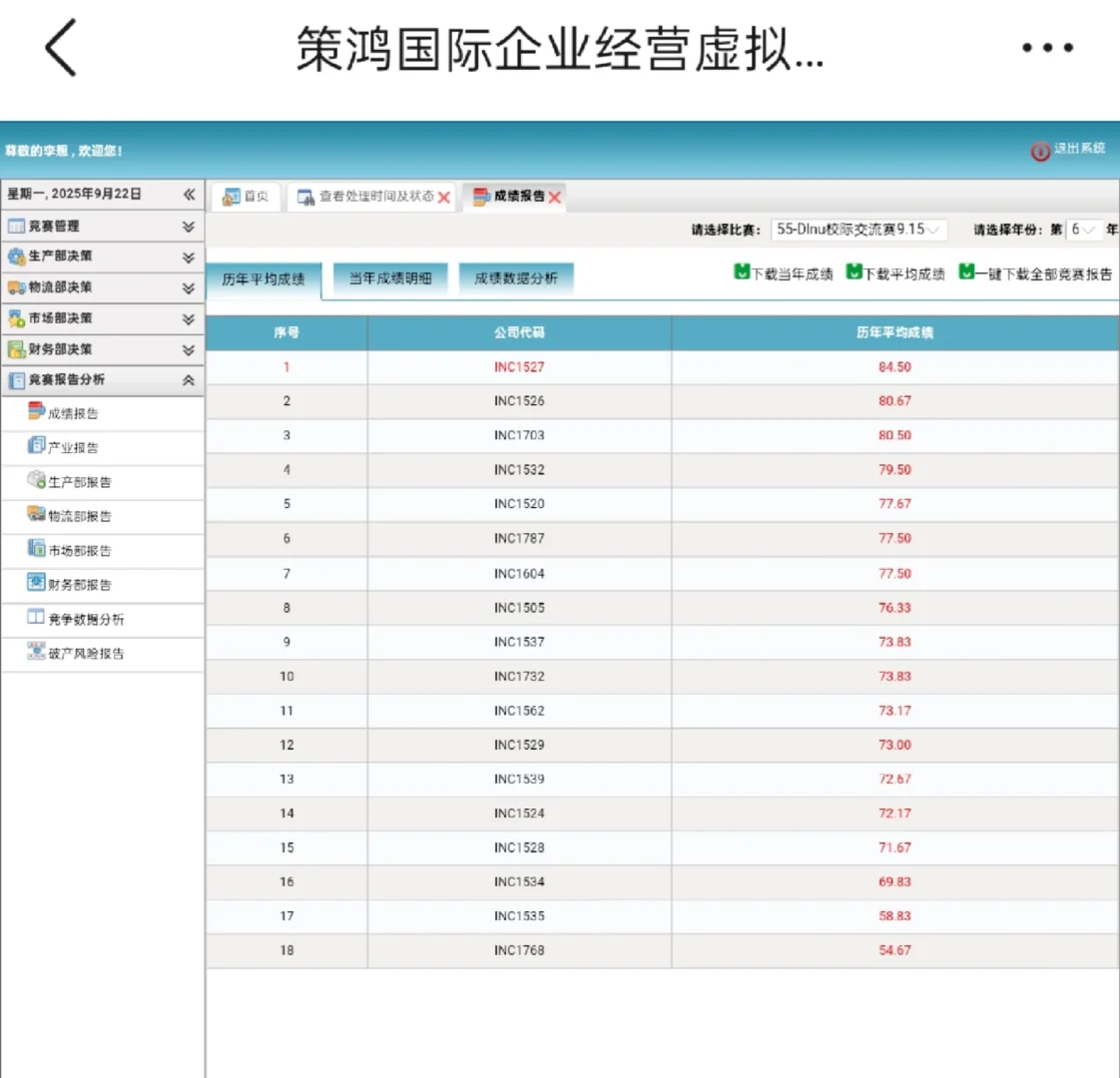Click the 竞赛报告分析 notebook icon
Screen dimensions: 1120x1078
[x=16, y=380]
